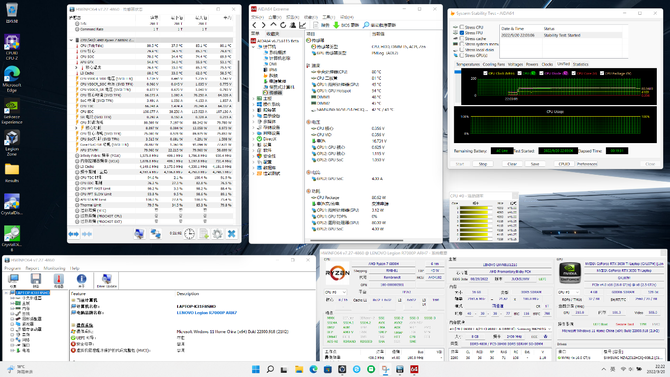The image size is (670, 377).
Task: Click the green BIOS update arrow icon
Action: click(x=336, y=25)
